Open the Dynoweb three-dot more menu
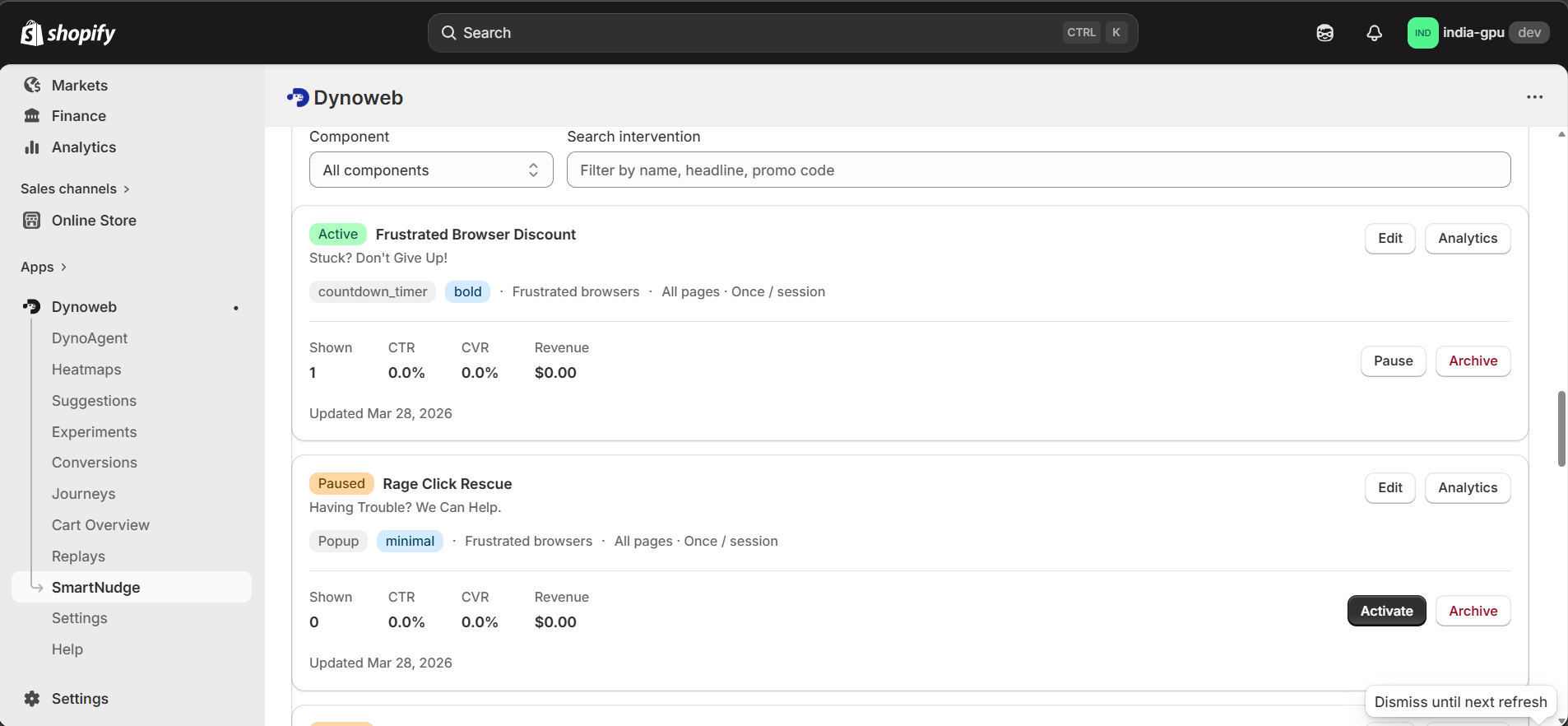This screenshot has width=1568, height=726. click(1534, 97)
